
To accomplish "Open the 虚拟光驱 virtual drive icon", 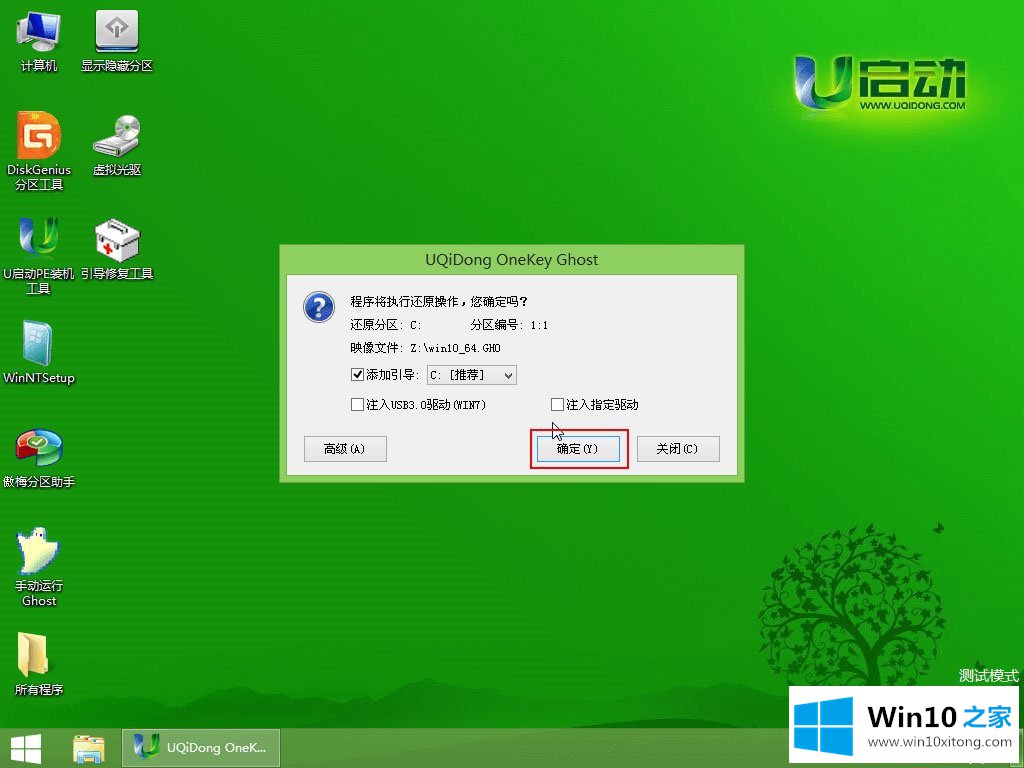I will pyautogui.click(x=117, y=145).
